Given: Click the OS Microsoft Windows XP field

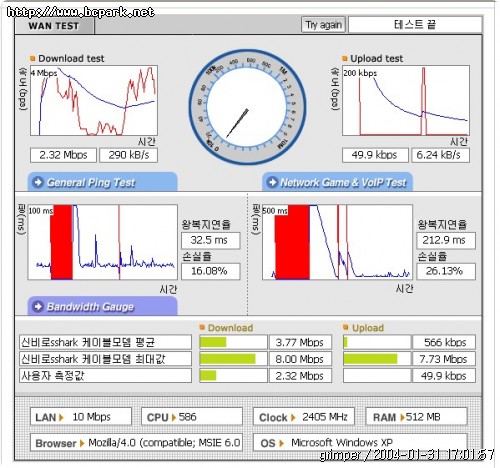Looking at the screenshot, I should coord(360,443).
